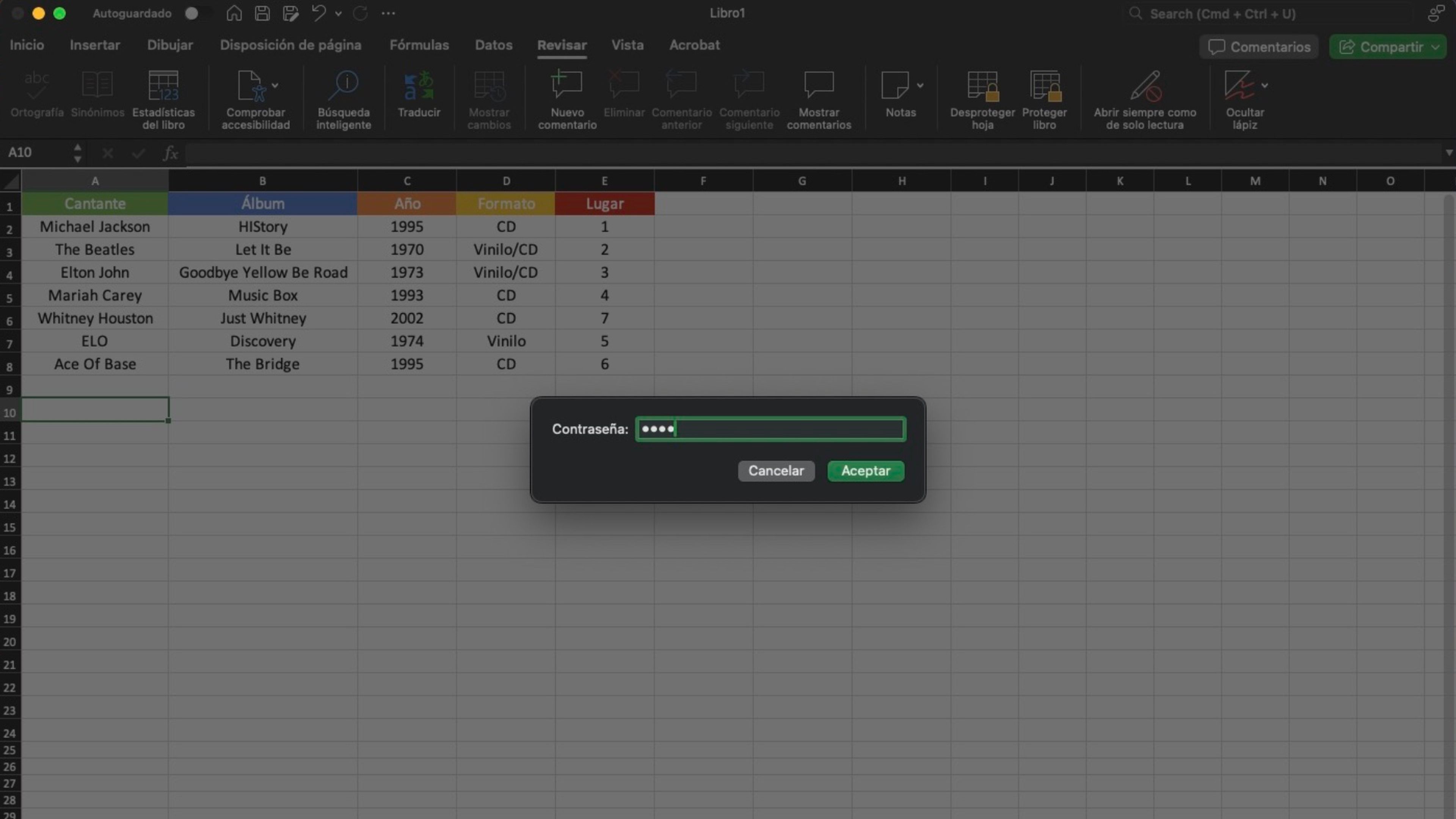The image size is (1456, 819).
Task: Open the Home icon in title bar
Action: coord(234,13)
